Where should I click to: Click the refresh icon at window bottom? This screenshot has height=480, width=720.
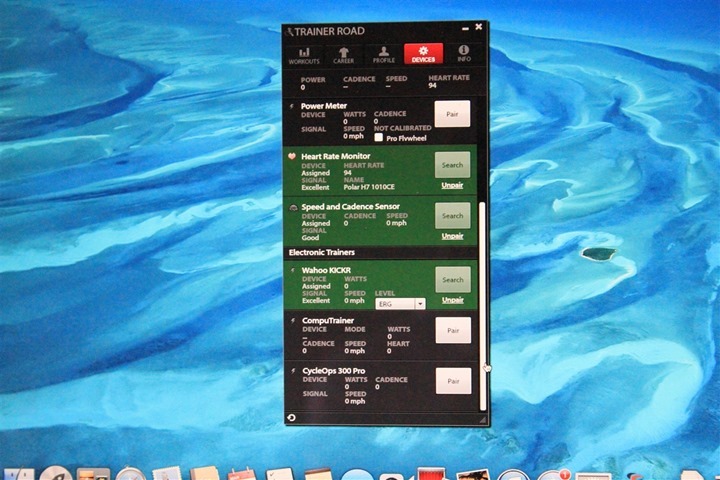point(291,417)
